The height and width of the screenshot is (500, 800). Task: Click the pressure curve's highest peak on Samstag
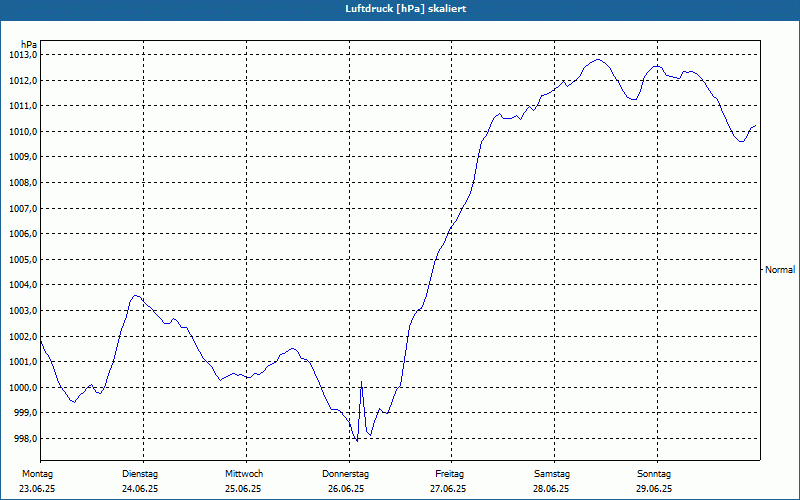click(598, 60)
